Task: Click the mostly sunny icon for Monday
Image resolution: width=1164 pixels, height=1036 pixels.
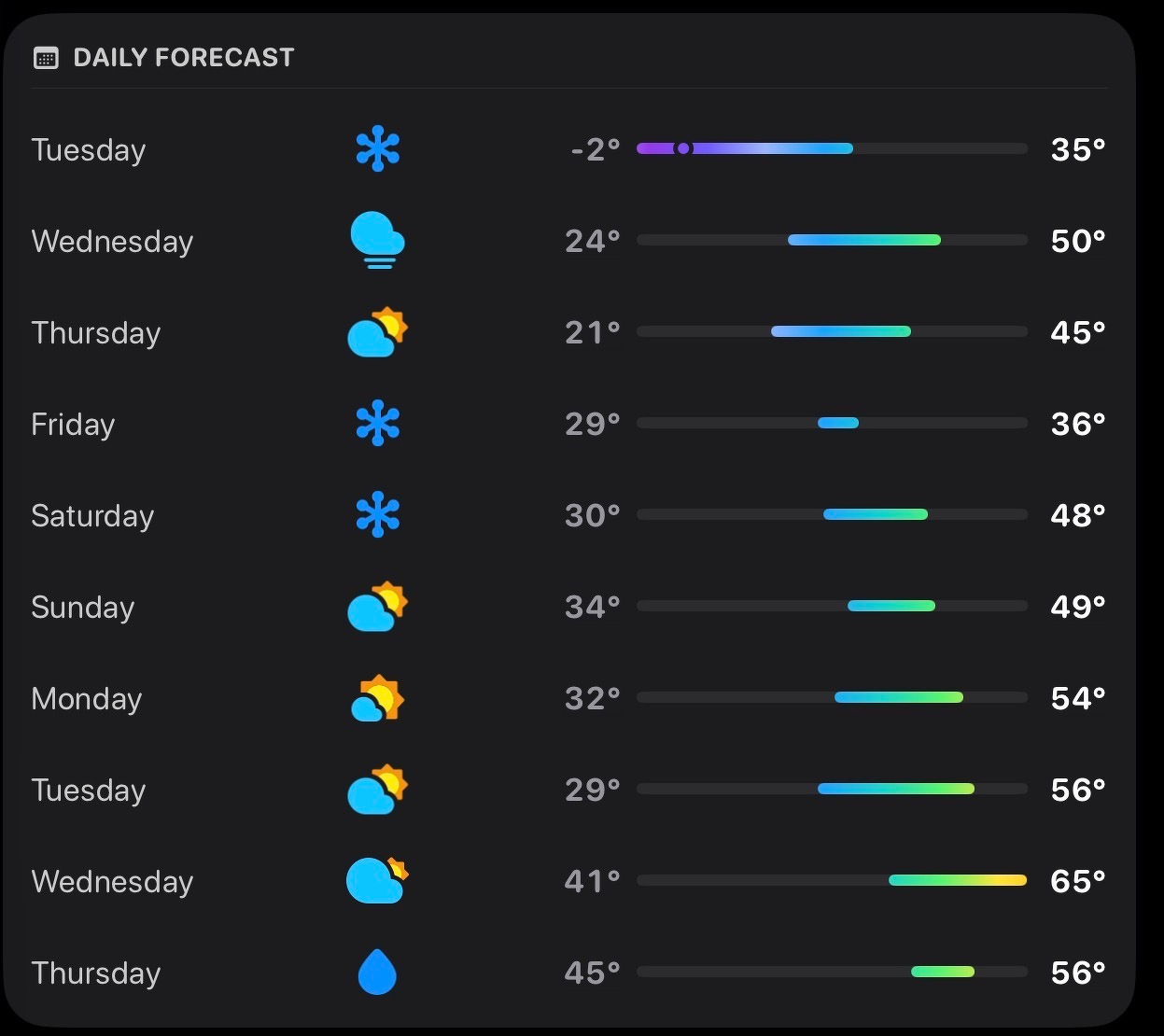Action: (377, 698)
